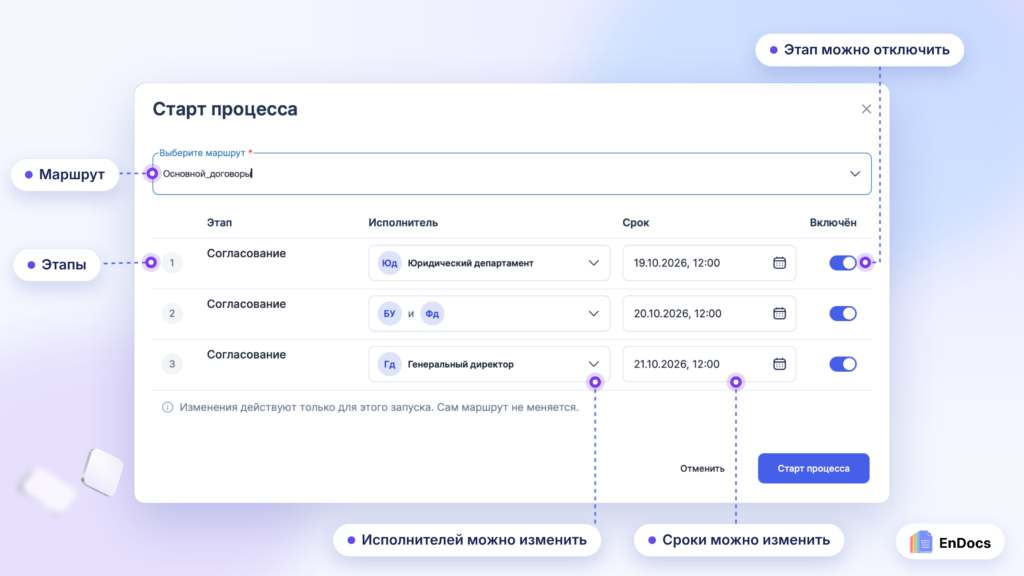Screen dimensions: 1024x576
Task: Click the EnDocs logo icon
Action: click(x=921, y=542)
